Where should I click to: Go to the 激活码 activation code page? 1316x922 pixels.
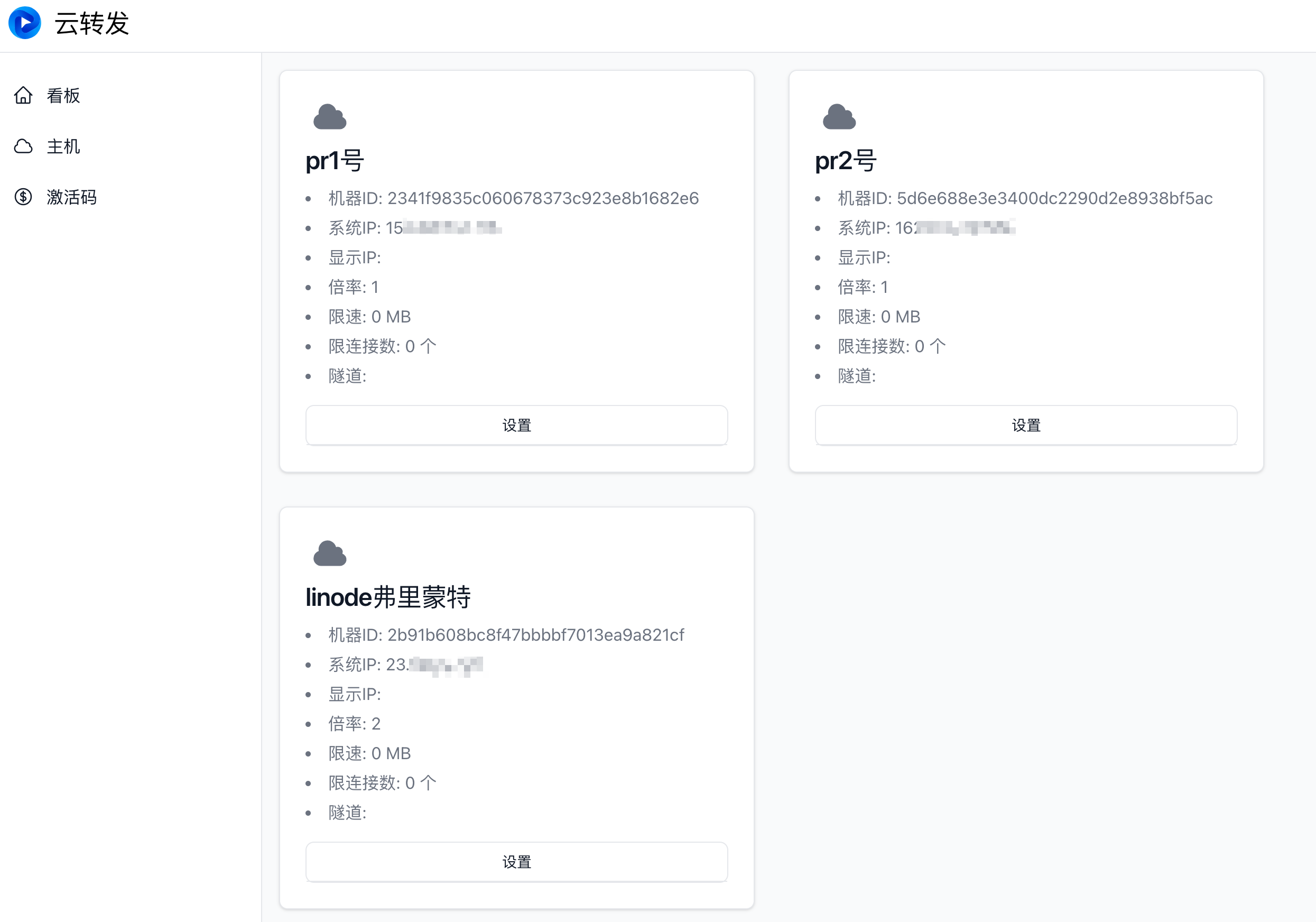click(x=72, y=197)
